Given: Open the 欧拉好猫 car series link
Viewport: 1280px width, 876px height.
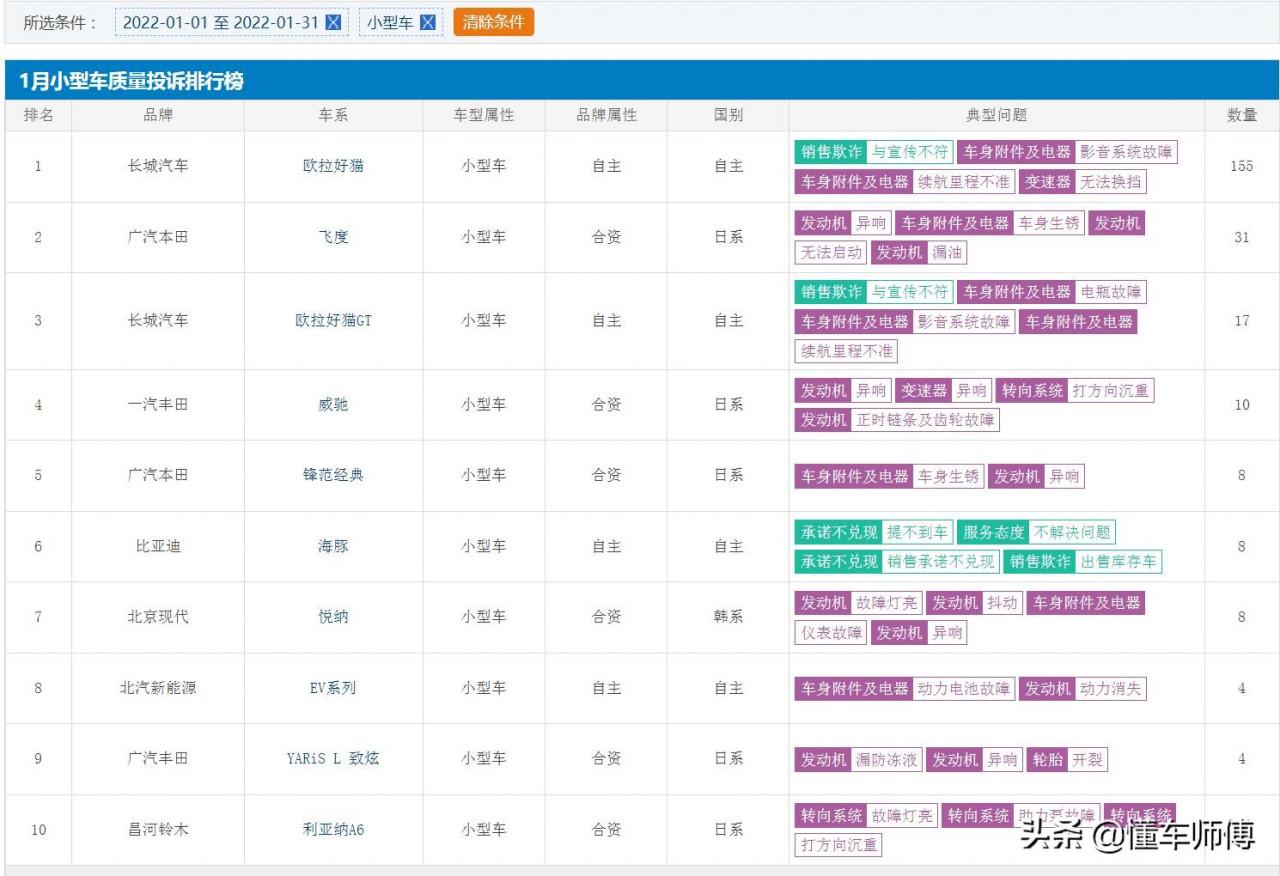Looking at the screenshot, I should pyautogui.click(x=333, y=166).
